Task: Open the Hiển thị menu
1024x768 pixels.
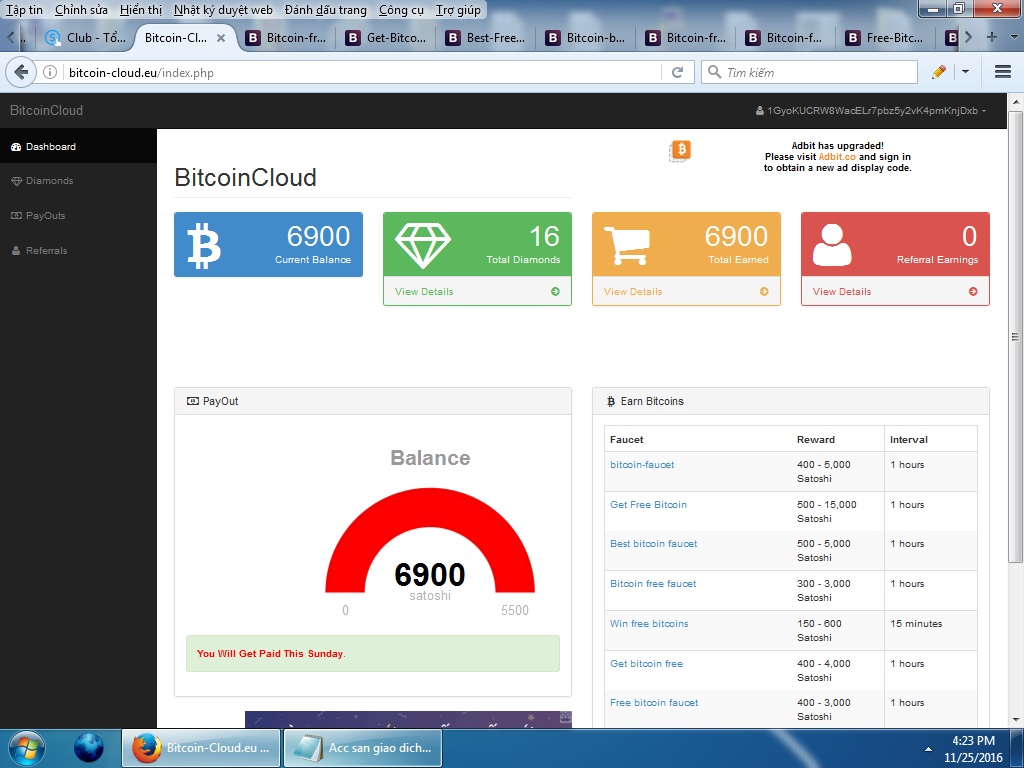Action: click(141, 10)
